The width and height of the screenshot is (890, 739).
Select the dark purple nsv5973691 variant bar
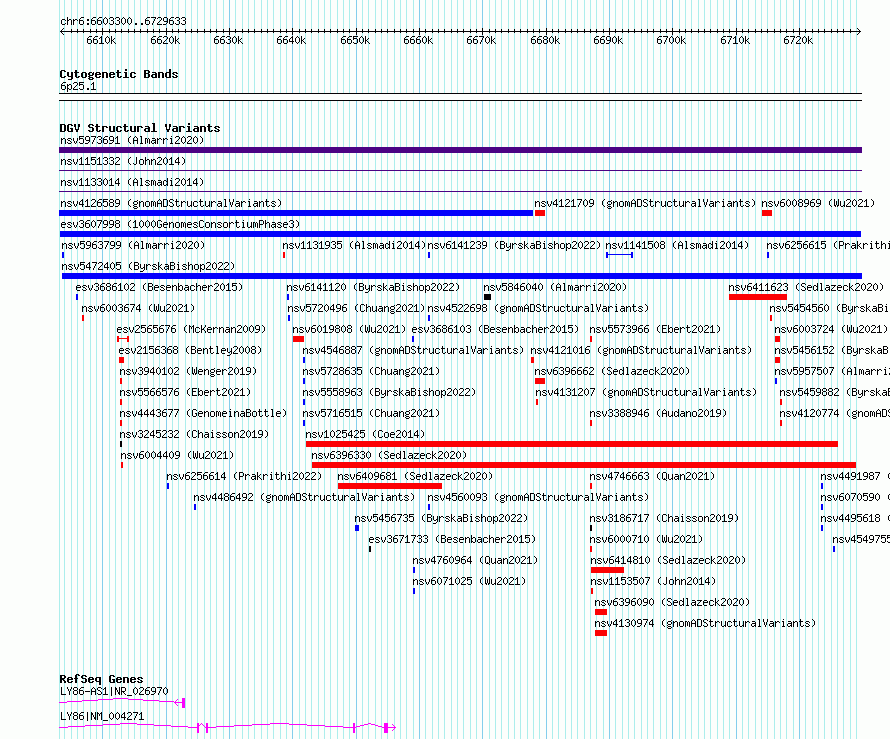click(x=460, y=150)
